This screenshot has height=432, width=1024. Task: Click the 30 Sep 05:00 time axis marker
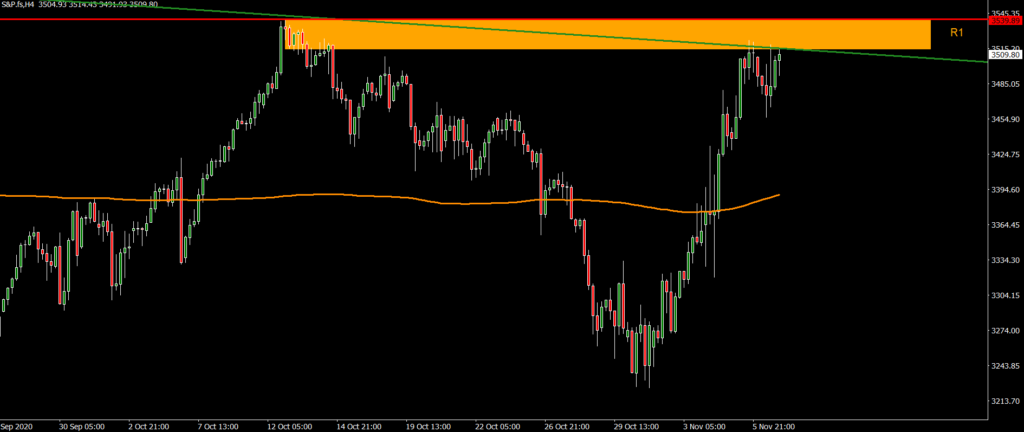click(82, 425)
